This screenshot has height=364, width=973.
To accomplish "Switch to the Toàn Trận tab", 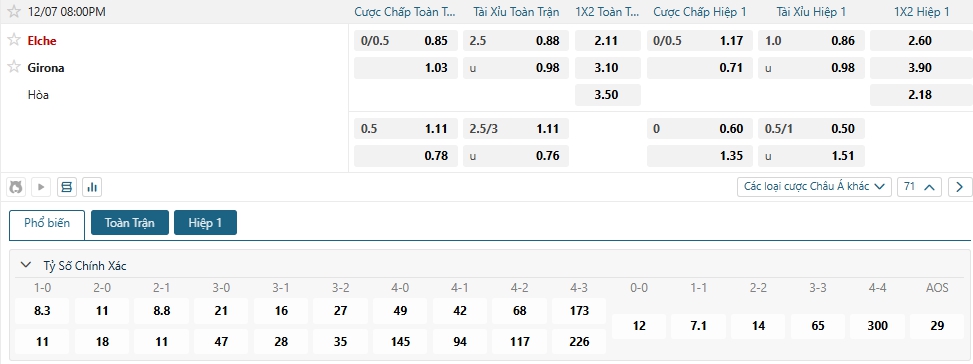I will coord(130,223).
